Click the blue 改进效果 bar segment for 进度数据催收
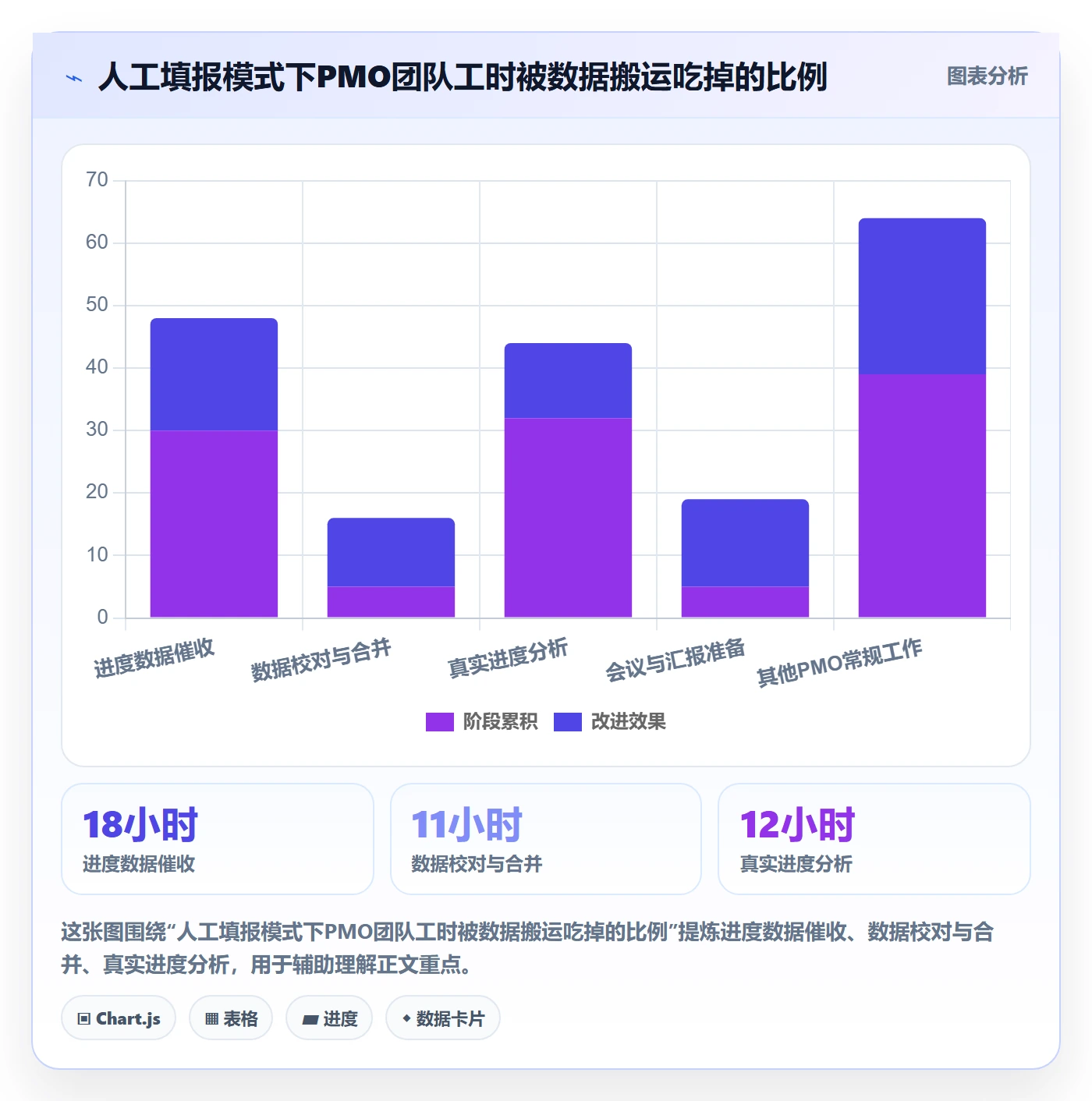 tap(214, 374)
